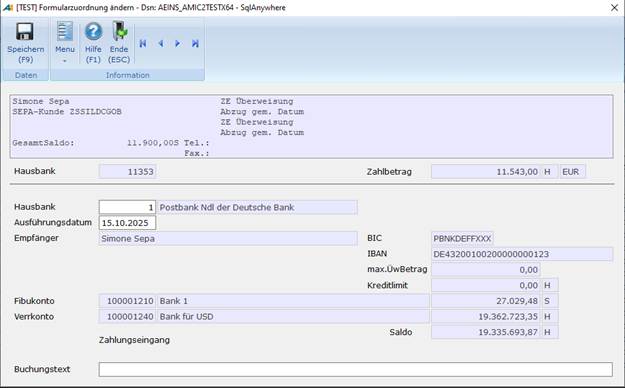Go to next record arrow
This screenshot has height=388, width=625.
[177, 43]
